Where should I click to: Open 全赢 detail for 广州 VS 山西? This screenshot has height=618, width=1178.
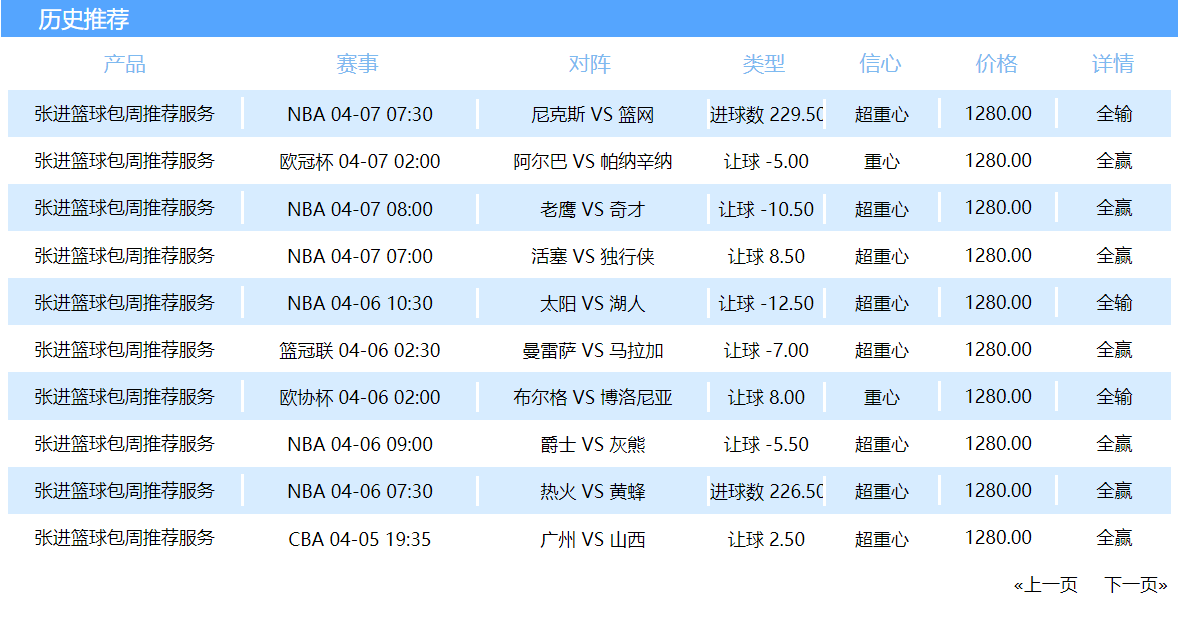coord(1114,538)
